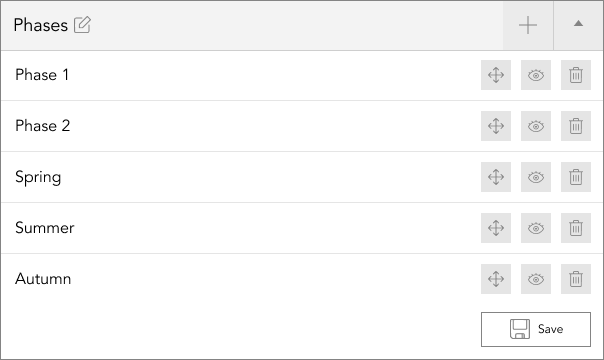Click the move handle for Phase 2

click(x=496, y=126)
